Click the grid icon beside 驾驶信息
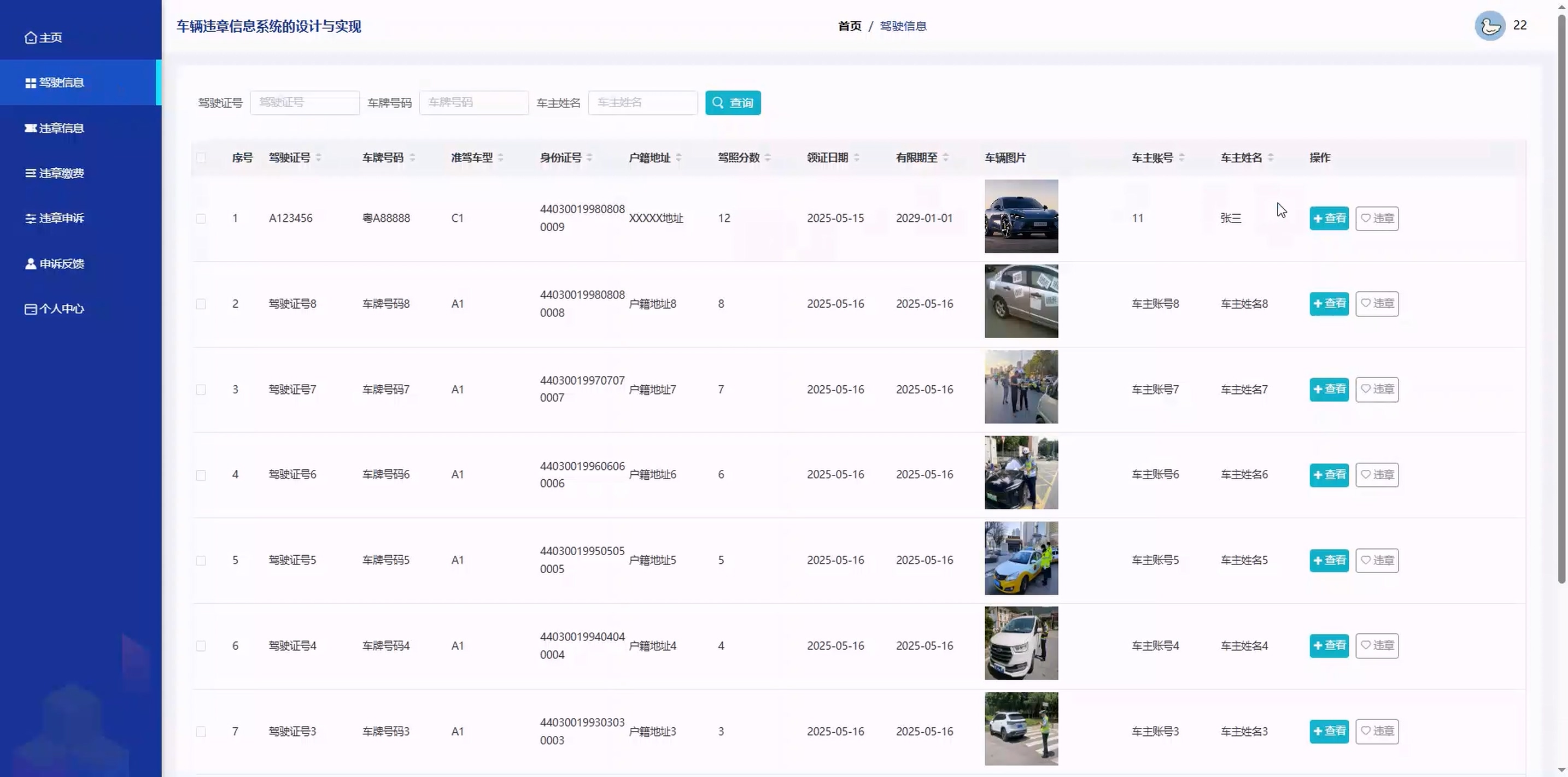The height and width of the screenshot is (777, 1568). click(x=31, y=83)
